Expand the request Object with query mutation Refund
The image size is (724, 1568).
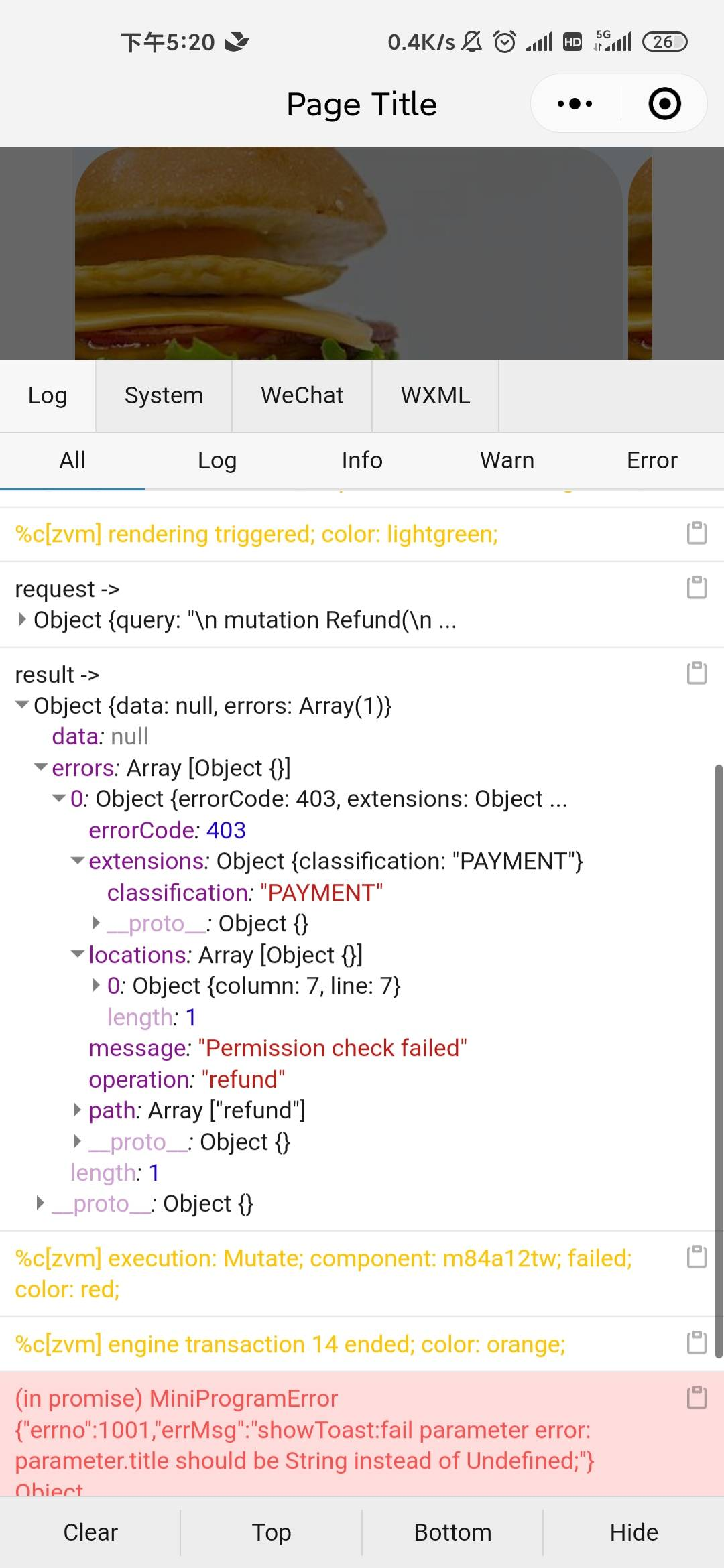pyautogui.click(x=22, y=620)
